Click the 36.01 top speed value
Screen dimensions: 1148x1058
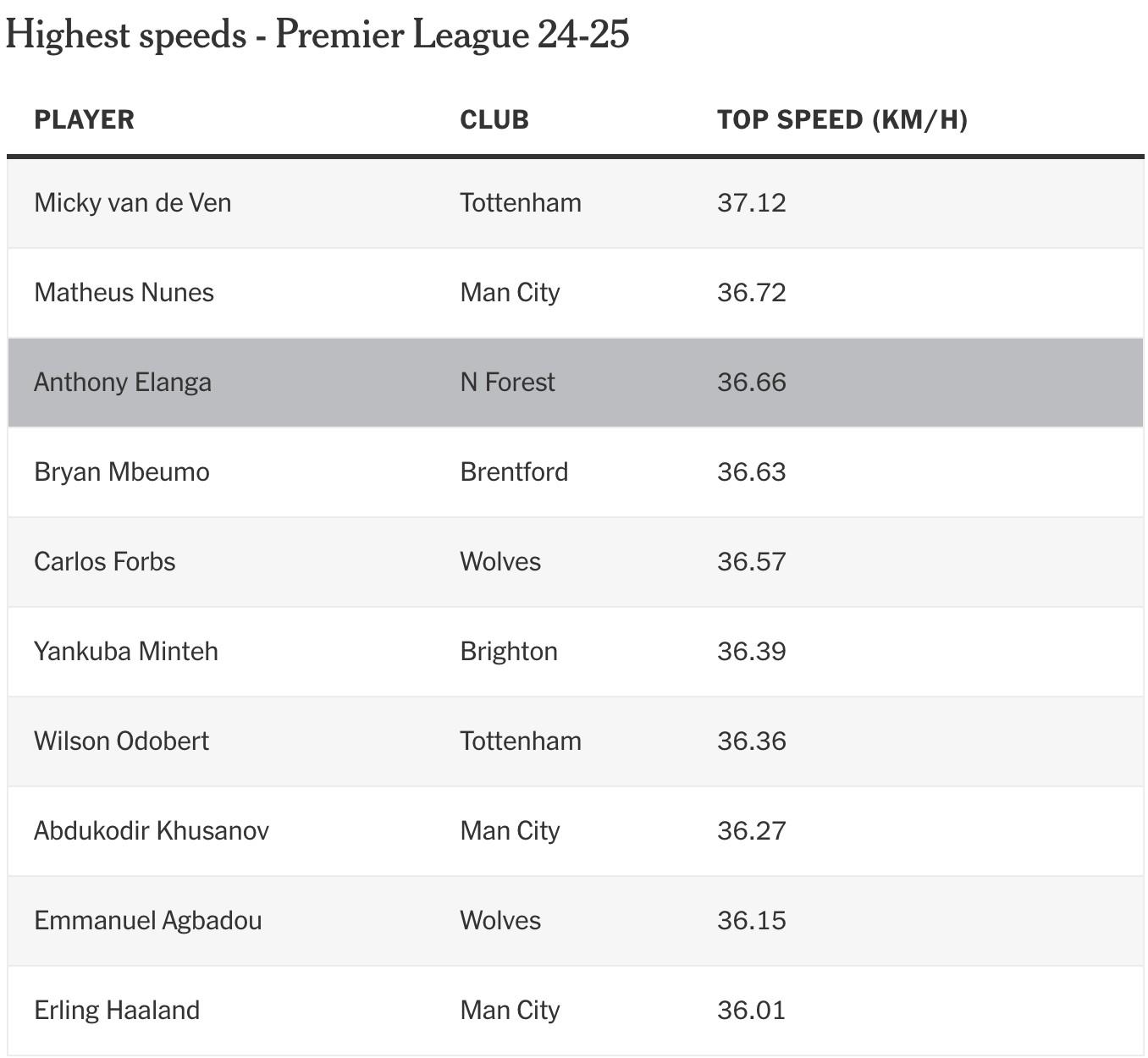[x=752, y=1011]
